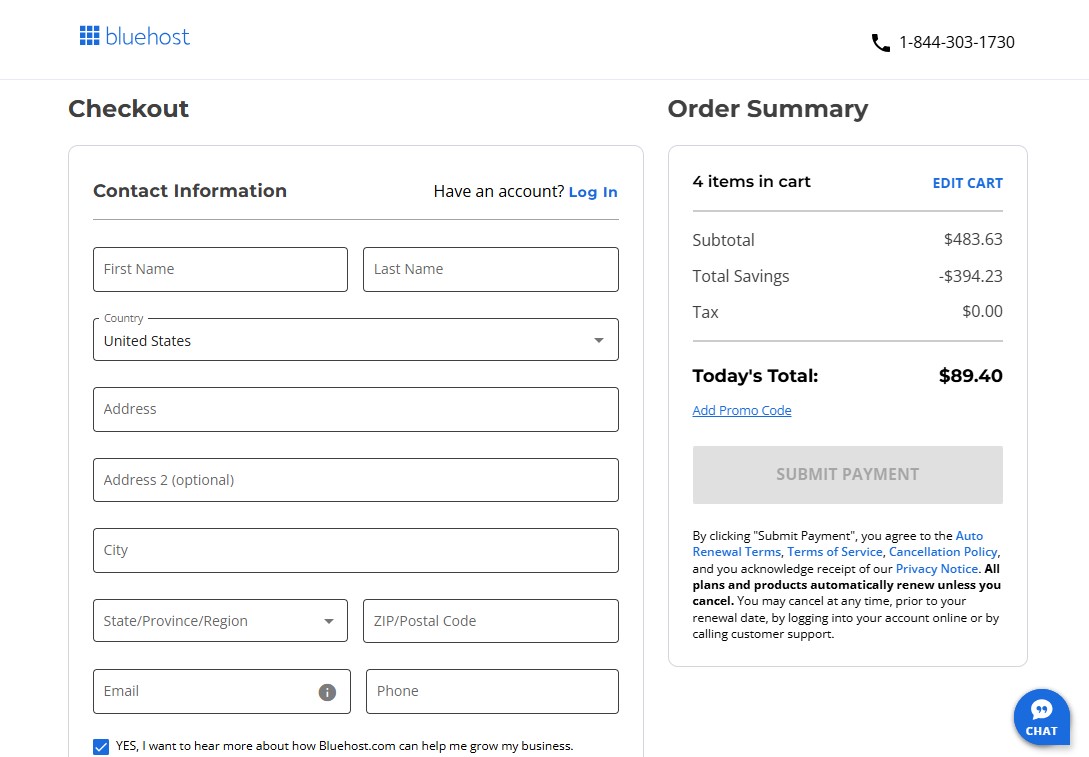Click the phone handset icon
Viewport: 1089px width, 757px height.
point(881,43)
